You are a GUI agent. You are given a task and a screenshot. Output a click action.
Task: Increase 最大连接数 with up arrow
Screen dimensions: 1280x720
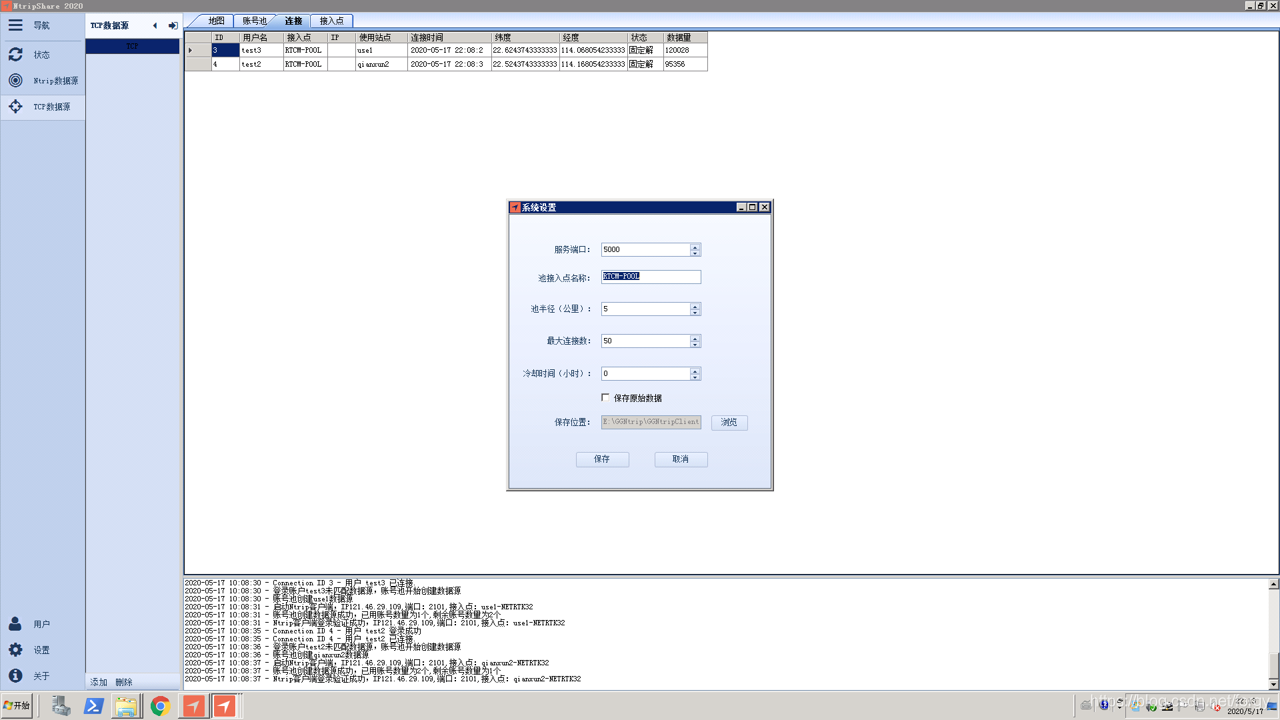[x=695, y=338]
